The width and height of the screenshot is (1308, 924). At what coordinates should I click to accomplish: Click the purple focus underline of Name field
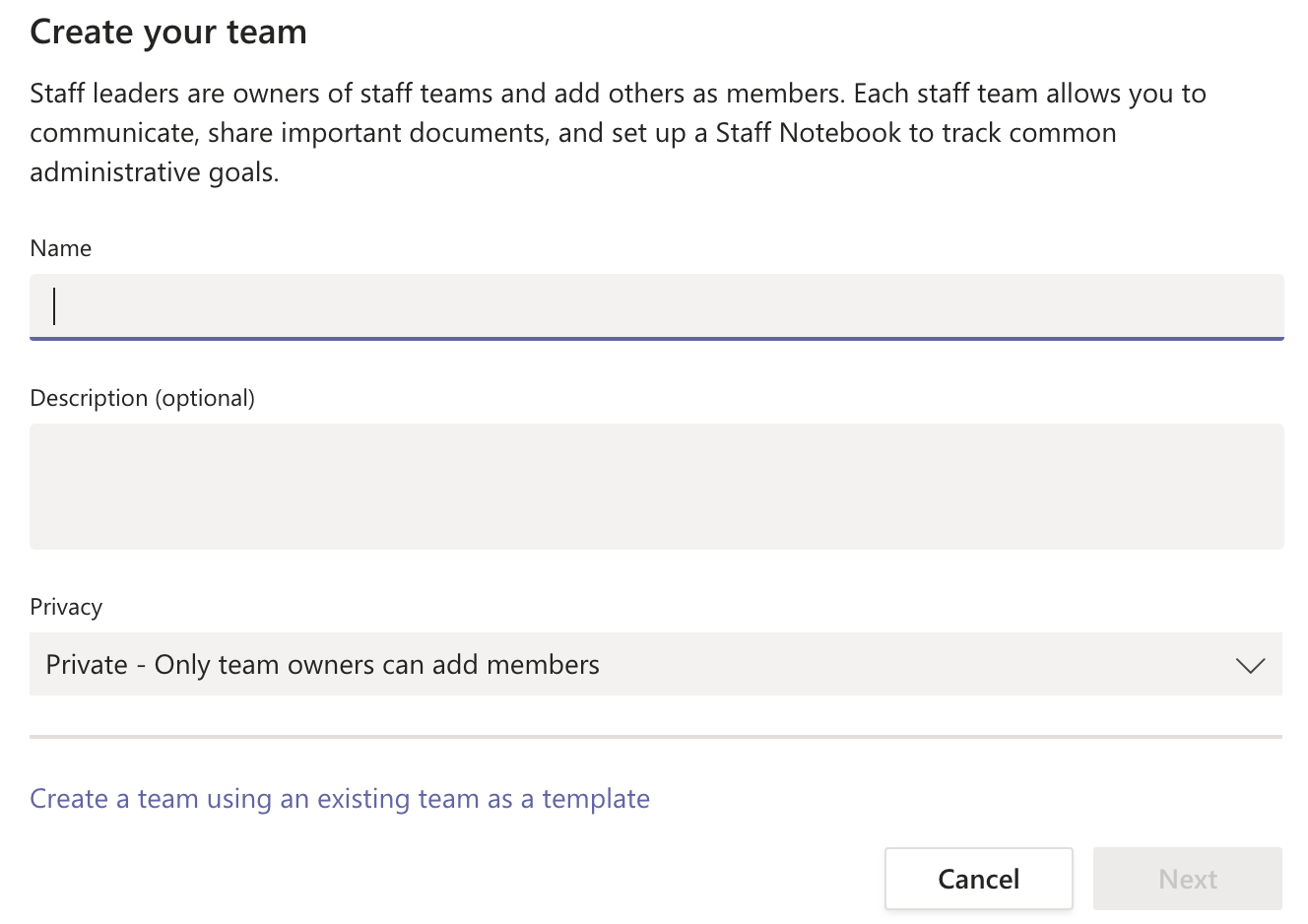point(657,338)
